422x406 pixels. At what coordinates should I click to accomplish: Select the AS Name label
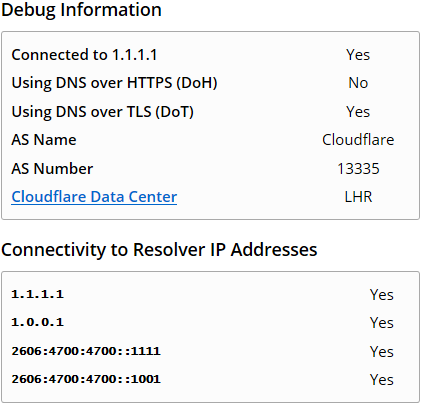[44, 140]
